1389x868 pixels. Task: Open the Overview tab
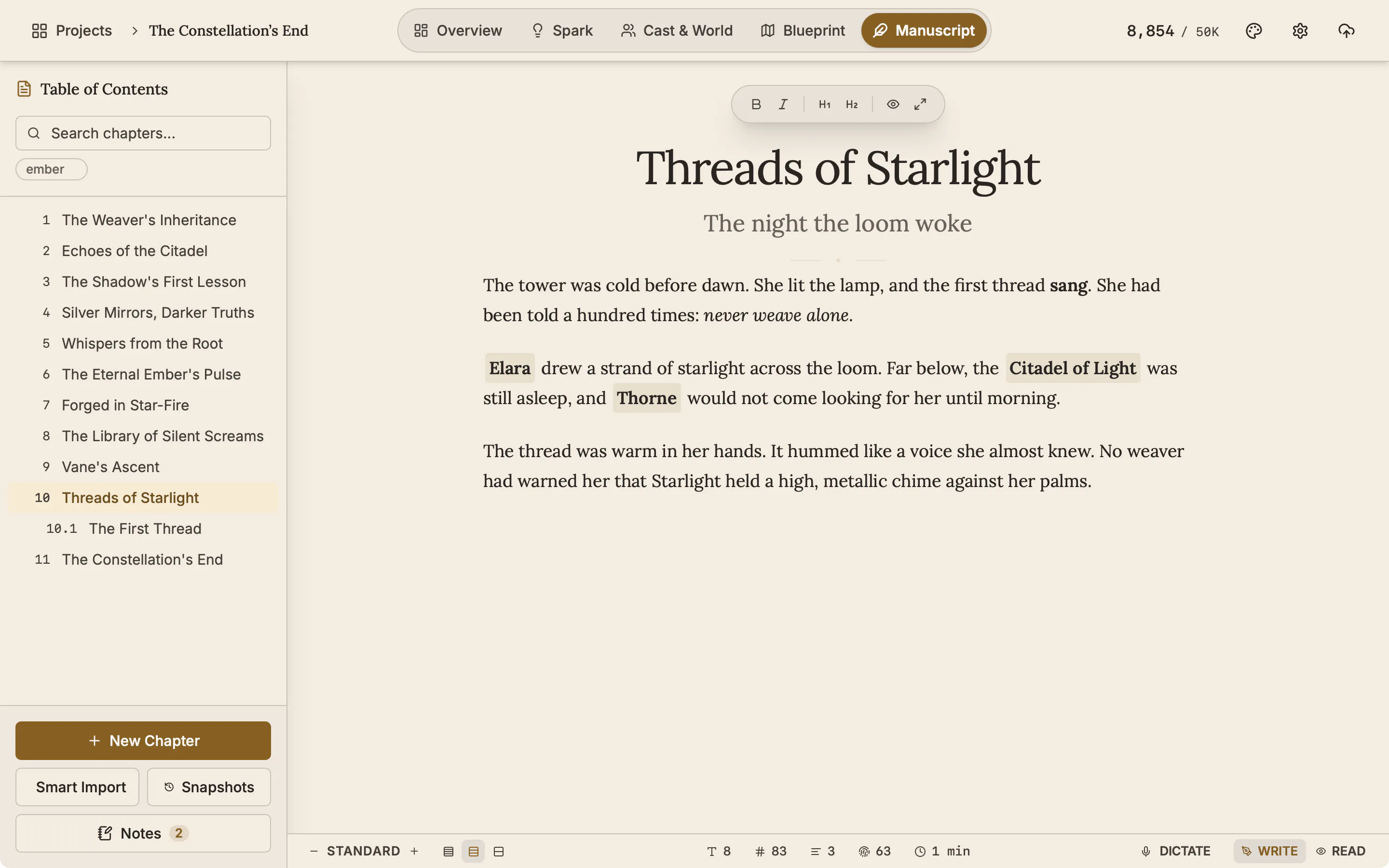(458, 30)
